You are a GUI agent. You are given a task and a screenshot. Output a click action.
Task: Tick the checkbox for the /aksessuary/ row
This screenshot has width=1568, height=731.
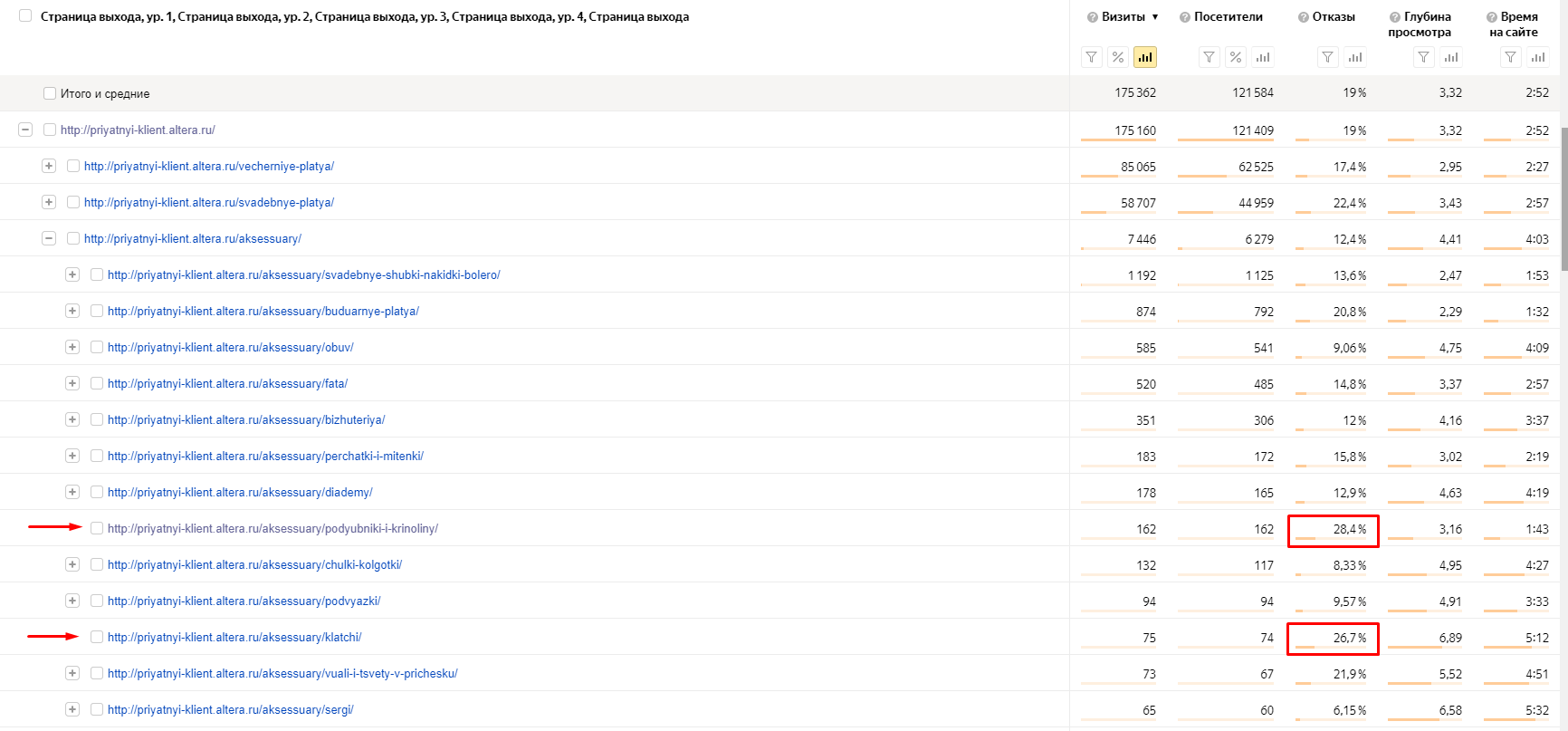(x=73, y=238)
